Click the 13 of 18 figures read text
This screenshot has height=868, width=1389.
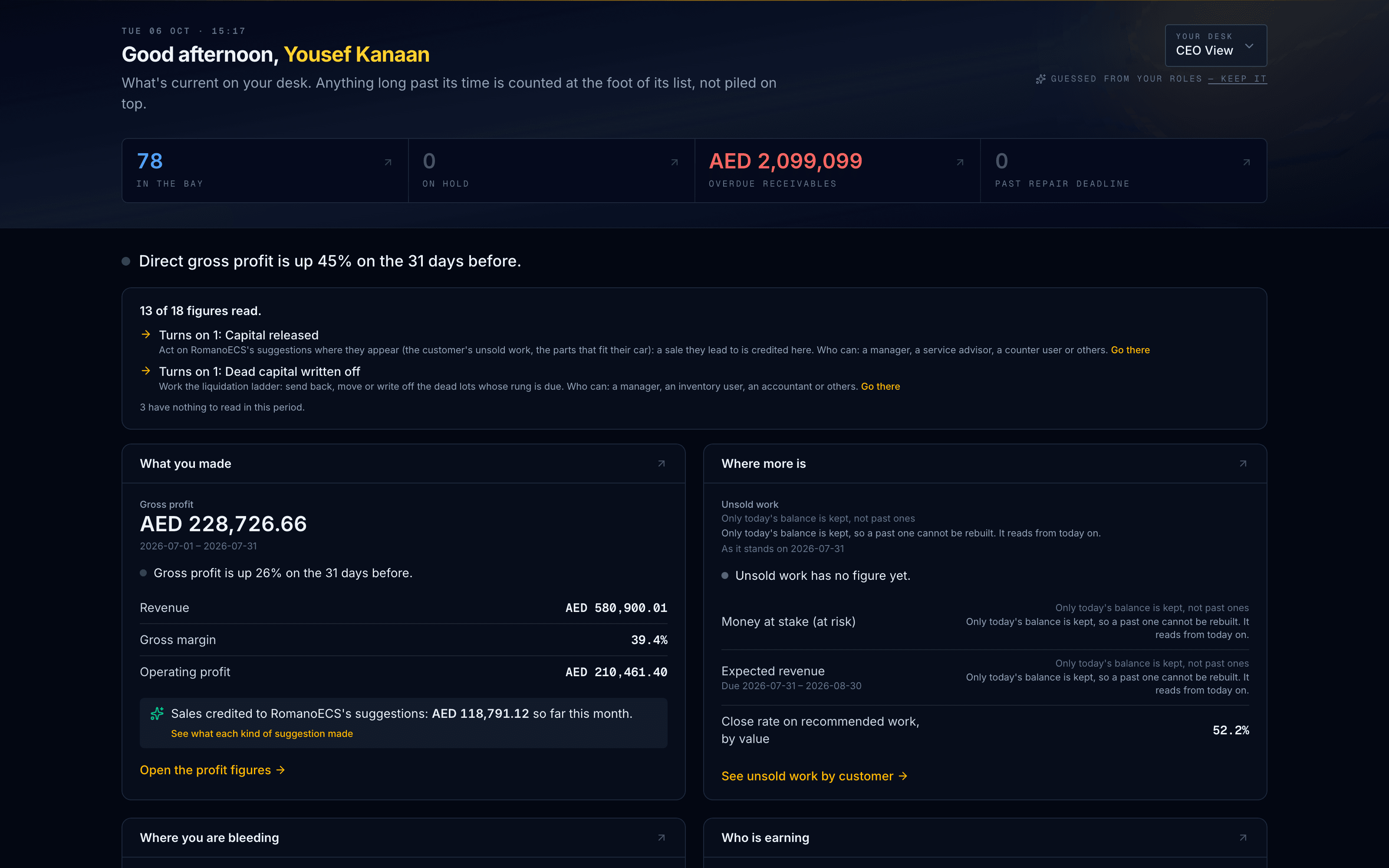coord(200,311)
